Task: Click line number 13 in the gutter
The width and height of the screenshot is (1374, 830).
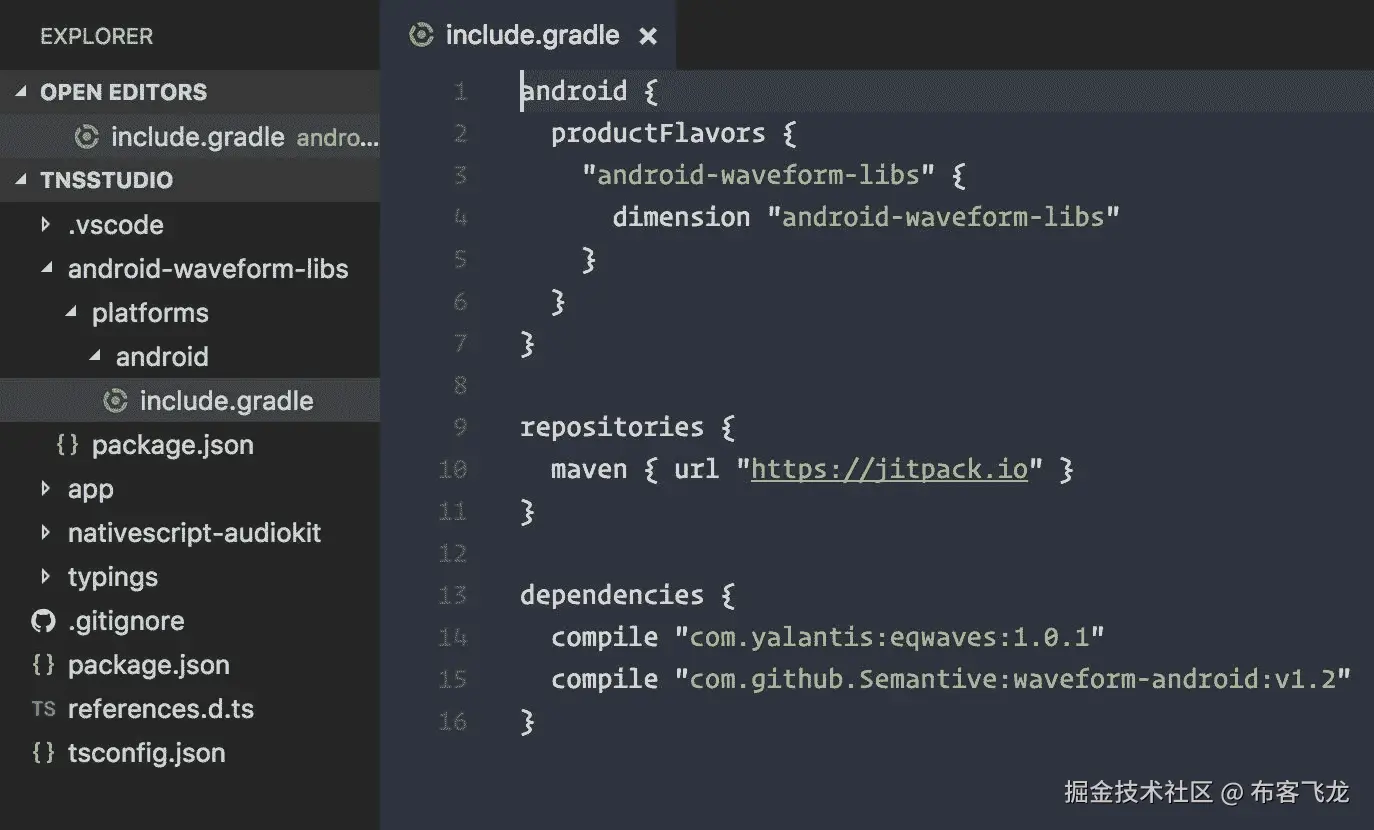Action: [453, 595]
